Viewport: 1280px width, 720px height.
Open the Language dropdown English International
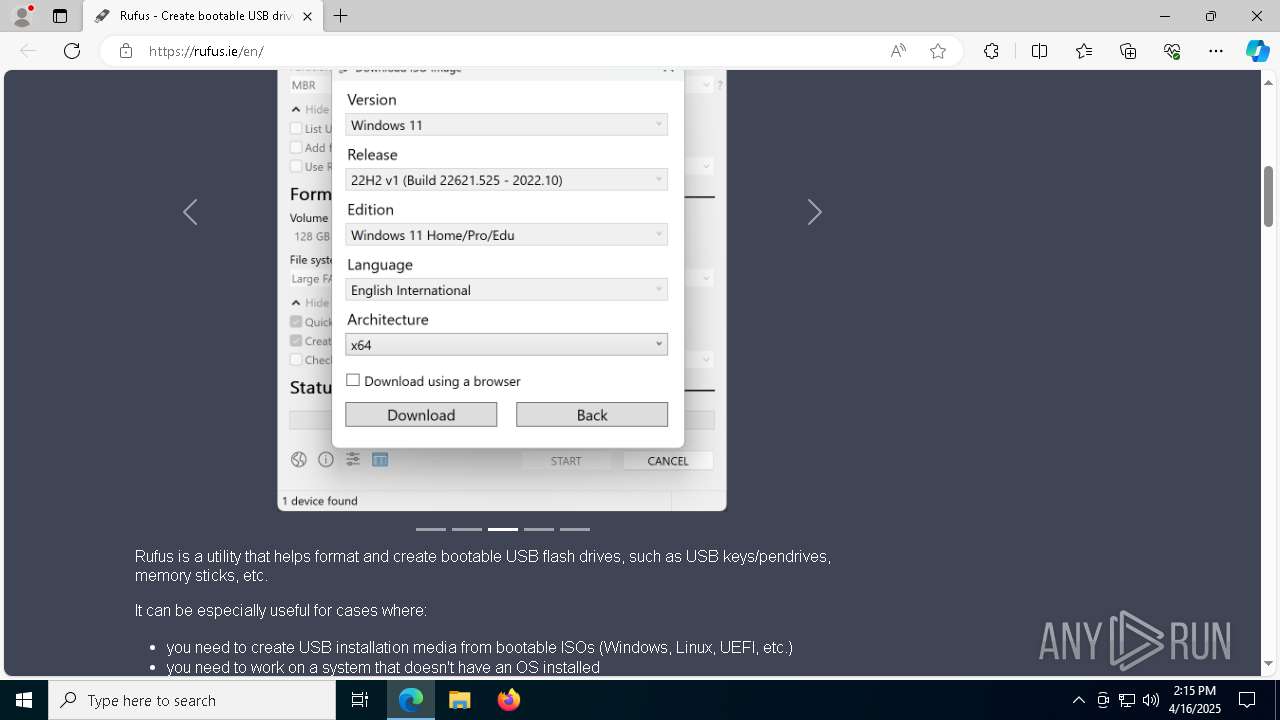(x=506, y=290)
